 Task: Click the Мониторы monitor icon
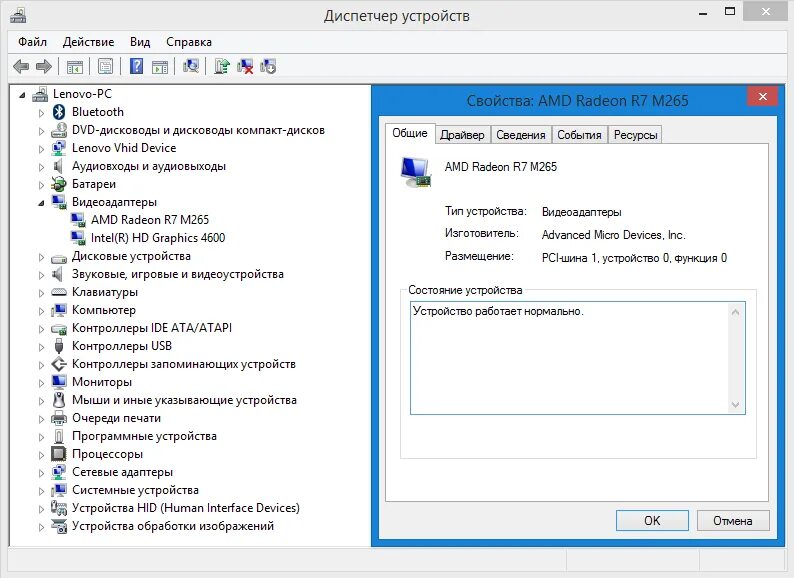(59, 382)
